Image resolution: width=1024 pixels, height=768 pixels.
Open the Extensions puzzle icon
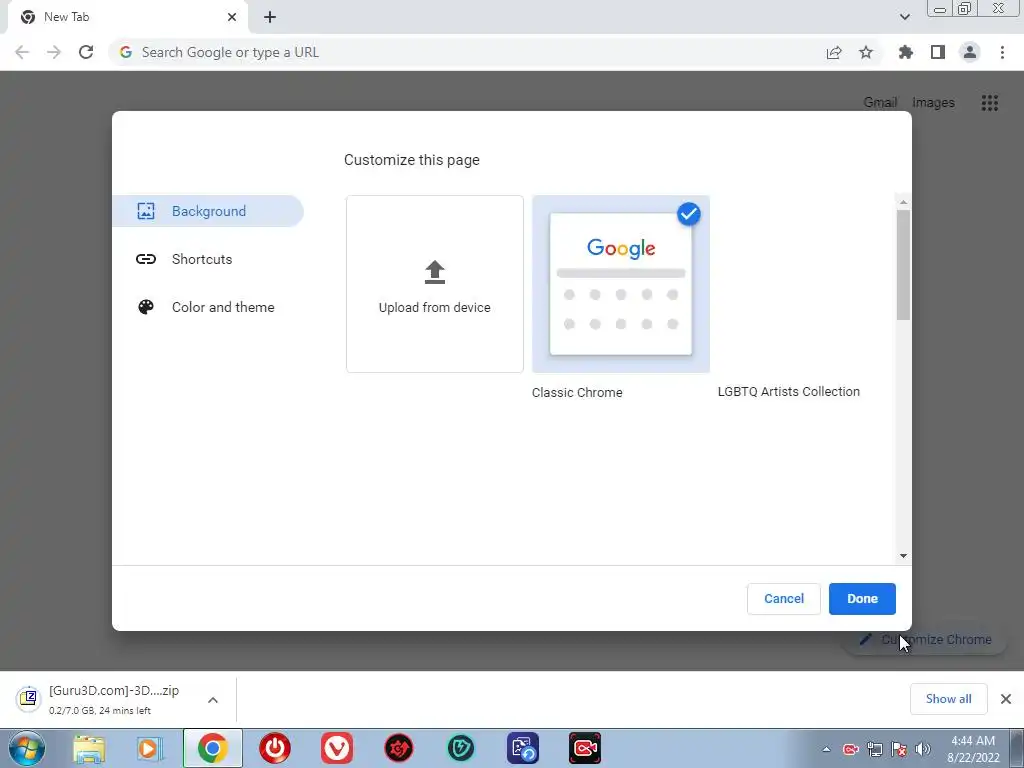(x=905, y=52)
